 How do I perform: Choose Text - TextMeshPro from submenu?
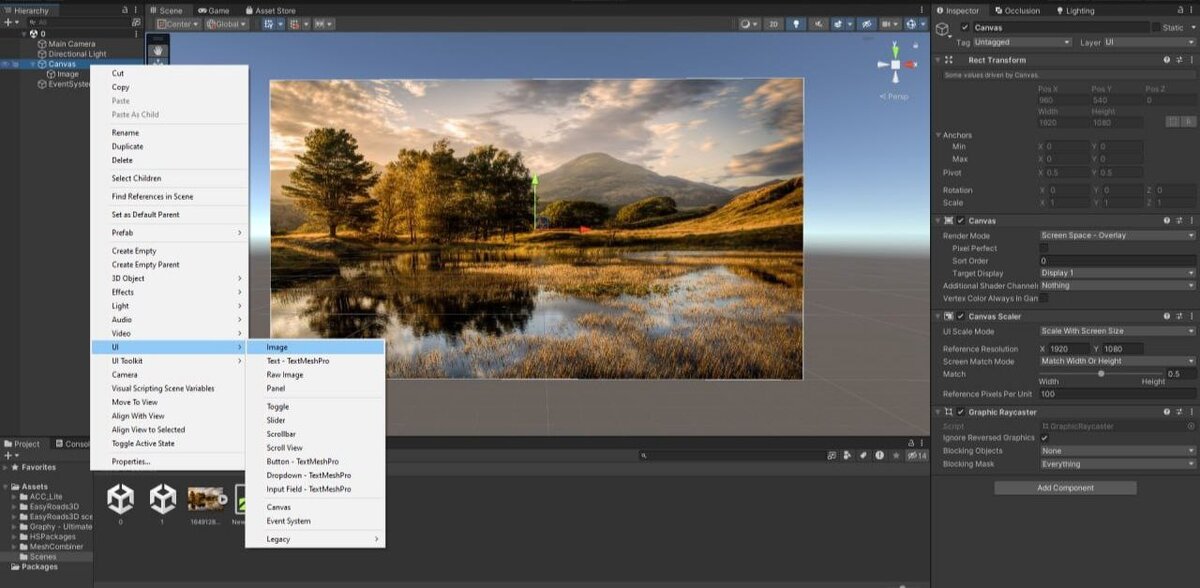[x=315, y=361]
